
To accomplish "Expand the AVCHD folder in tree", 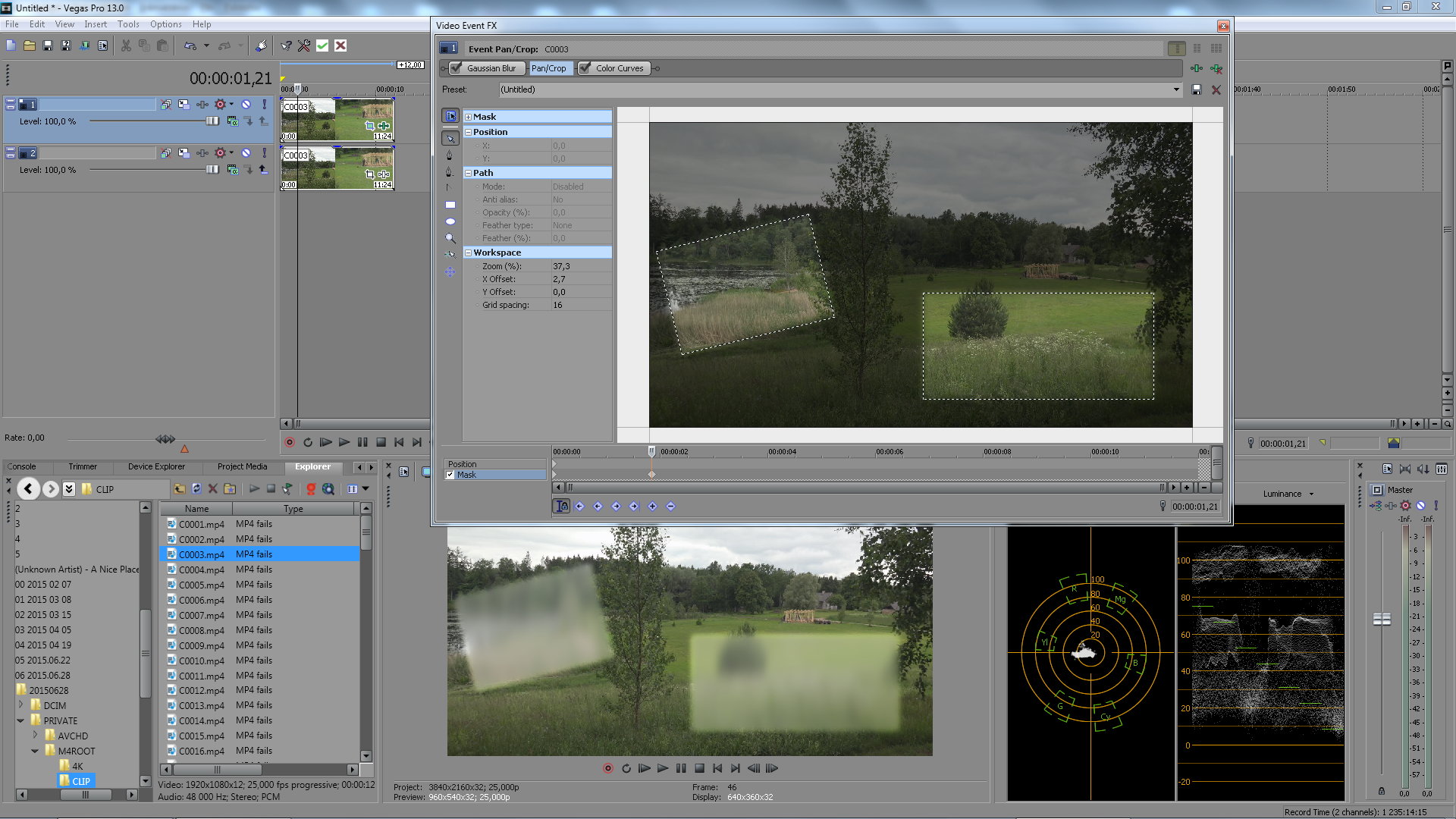I will [35, 735].
